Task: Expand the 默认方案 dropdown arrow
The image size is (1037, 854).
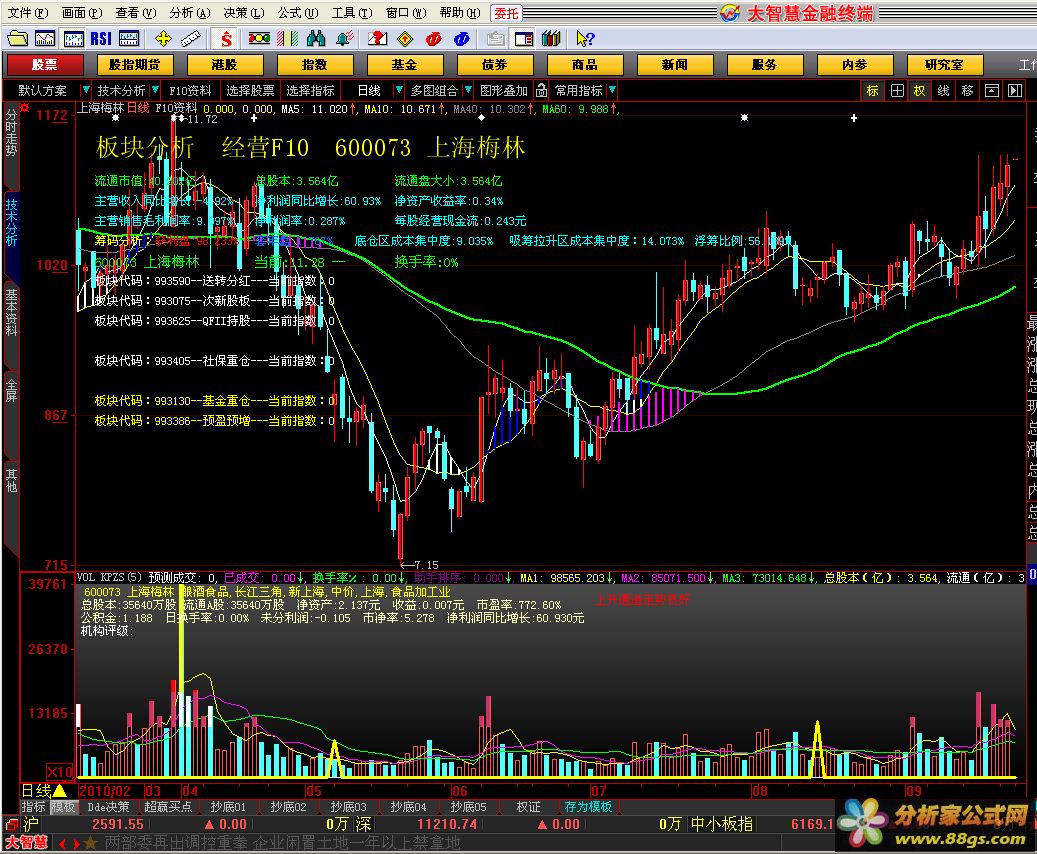Action: click(85, 90)
